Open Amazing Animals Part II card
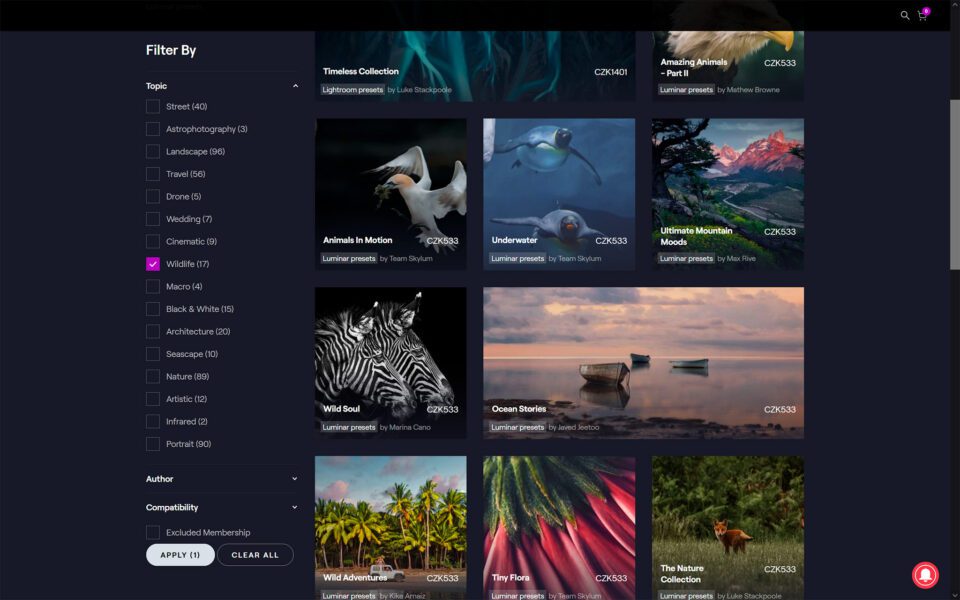The height and width of the screenshot is (600, 960). pos(728,66)
